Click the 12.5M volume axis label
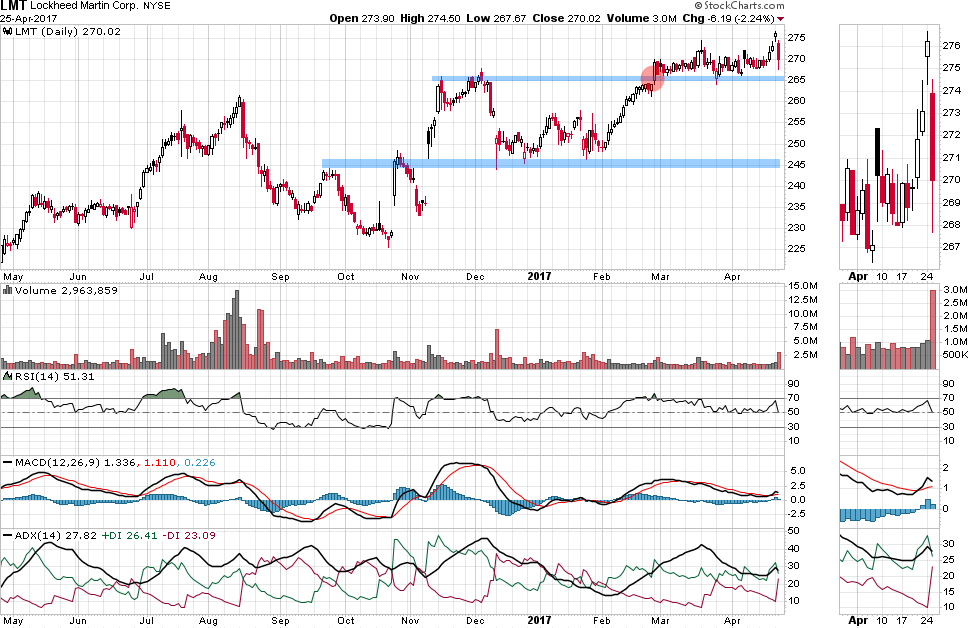The image size is (968, 628). [803, 299]
